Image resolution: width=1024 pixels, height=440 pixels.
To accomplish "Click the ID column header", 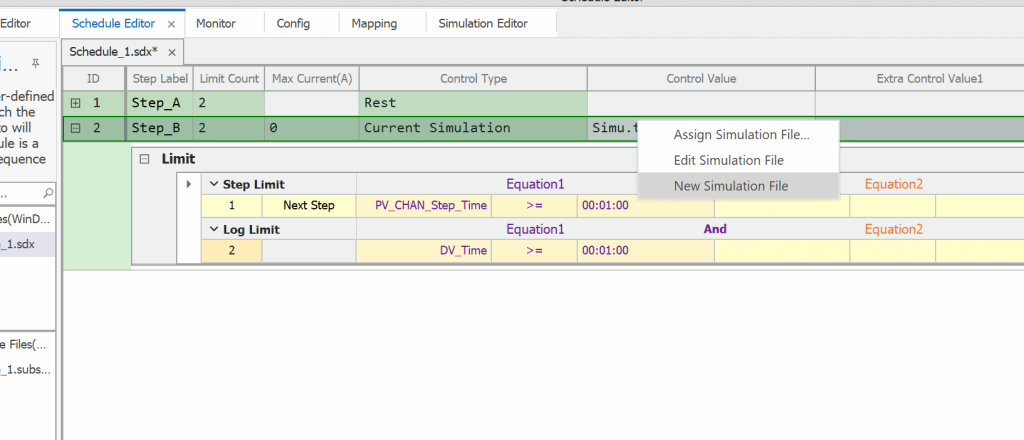I will [93, 78].
